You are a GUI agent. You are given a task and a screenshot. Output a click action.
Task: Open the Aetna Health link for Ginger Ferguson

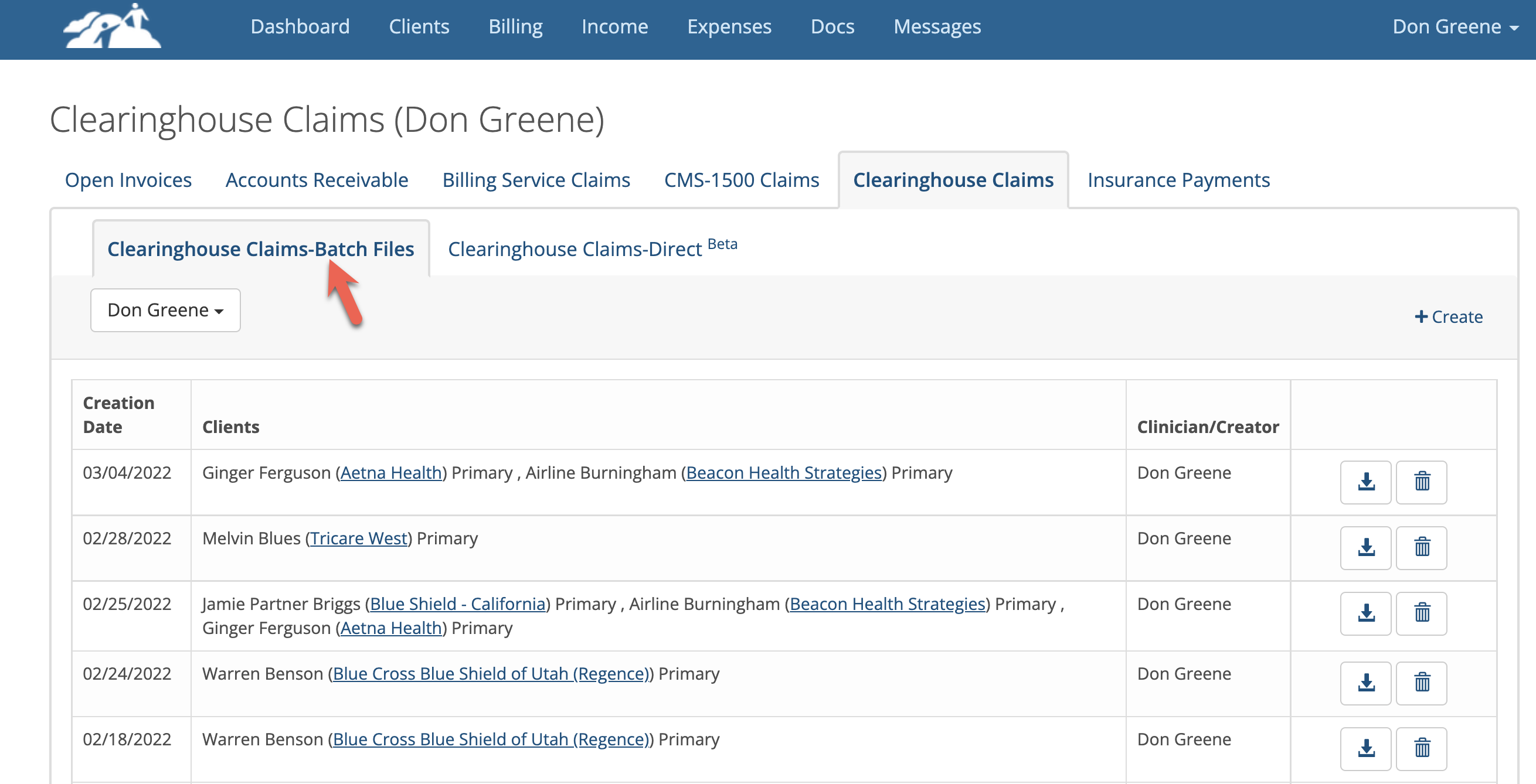[390, 472]
